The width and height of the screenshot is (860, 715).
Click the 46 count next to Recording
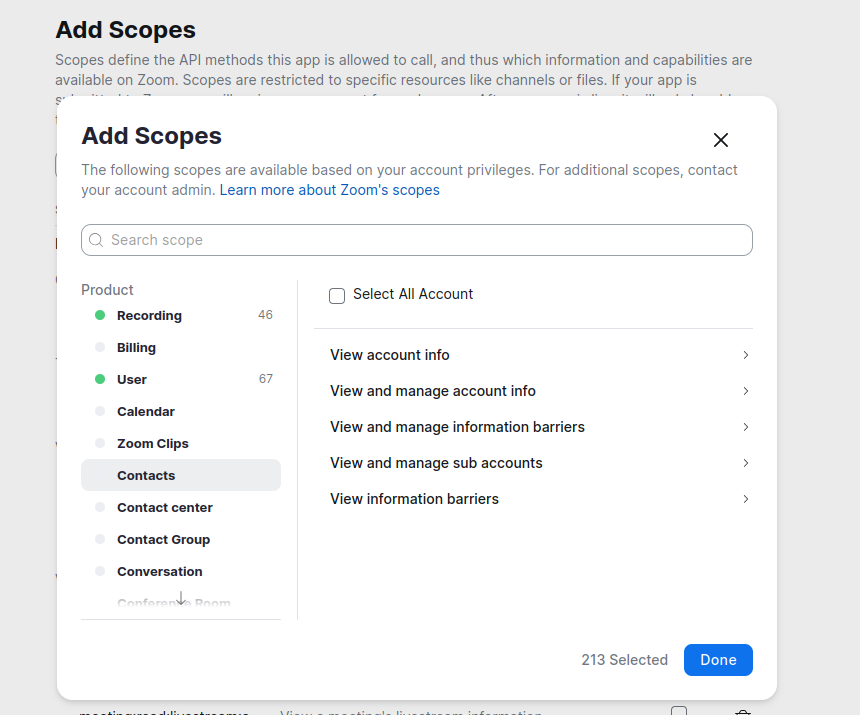click(x=265, y=315)
